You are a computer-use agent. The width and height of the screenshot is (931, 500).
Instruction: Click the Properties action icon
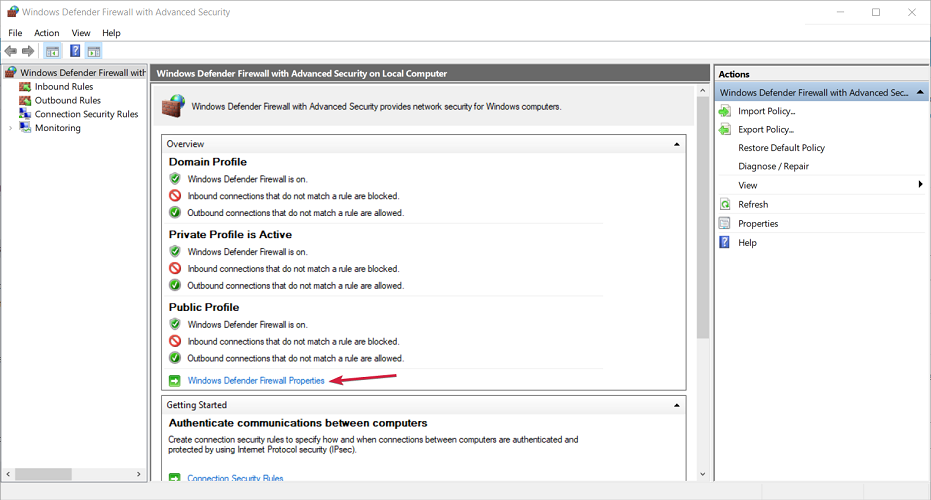click(x=725, y=223)
